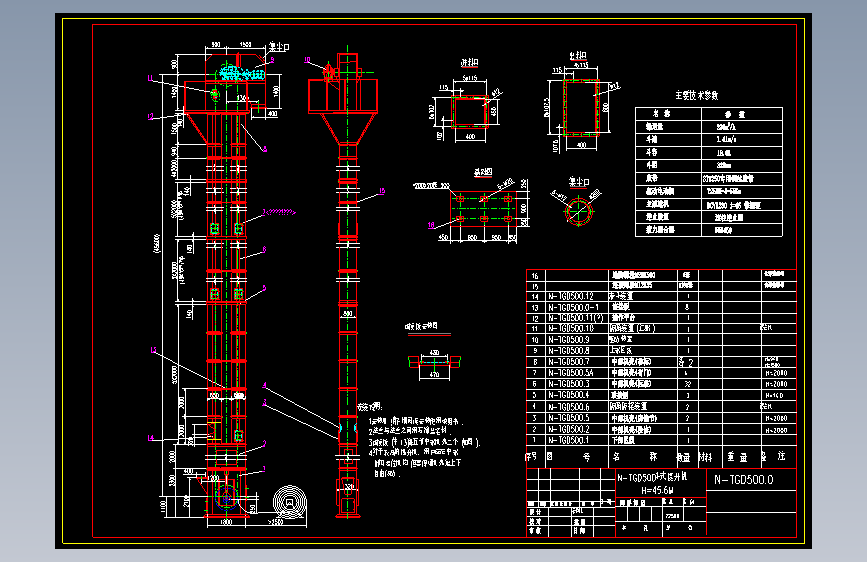Select part number N-TGD500.6 in the table
The height and width of the screenshot is (562, 867).
pyautogui.click(x=569, y=407)
